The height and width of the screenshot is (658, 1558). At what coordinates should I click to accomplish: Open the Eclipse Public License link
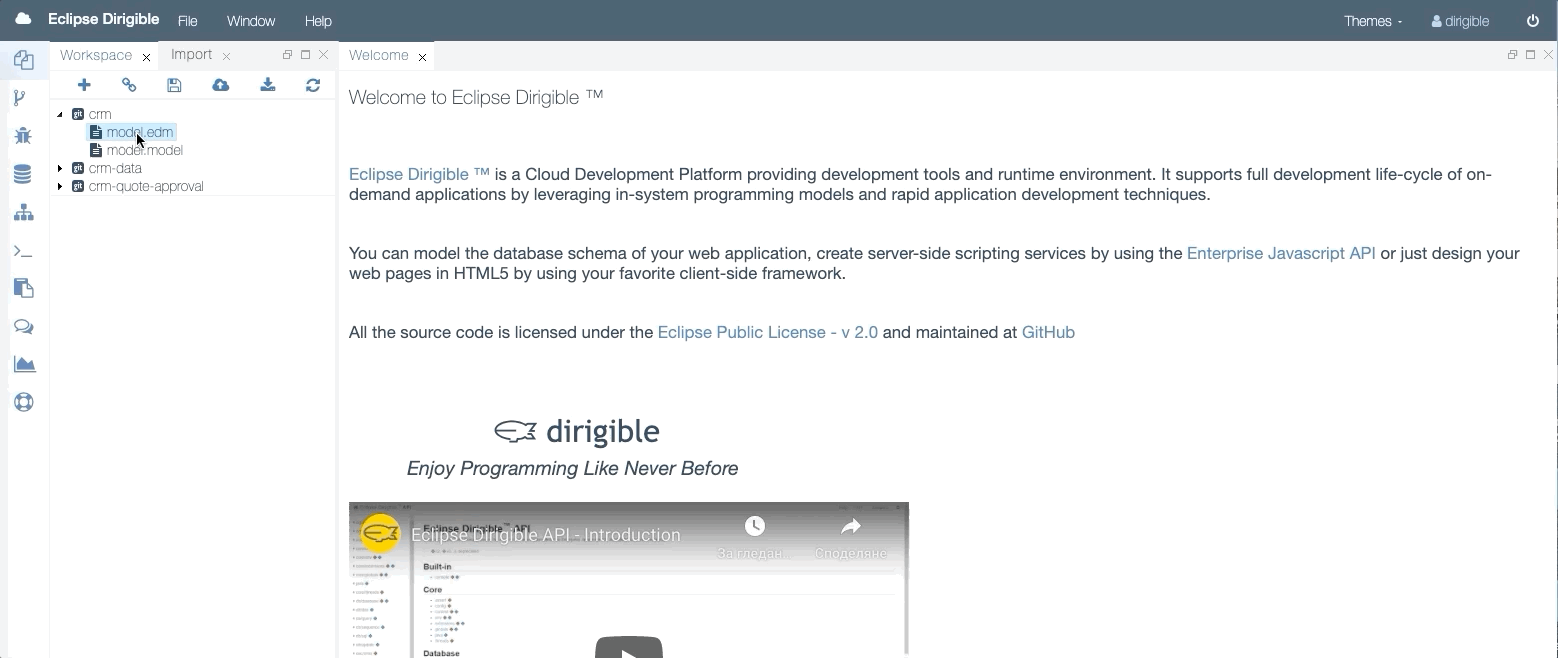(766, 332)
